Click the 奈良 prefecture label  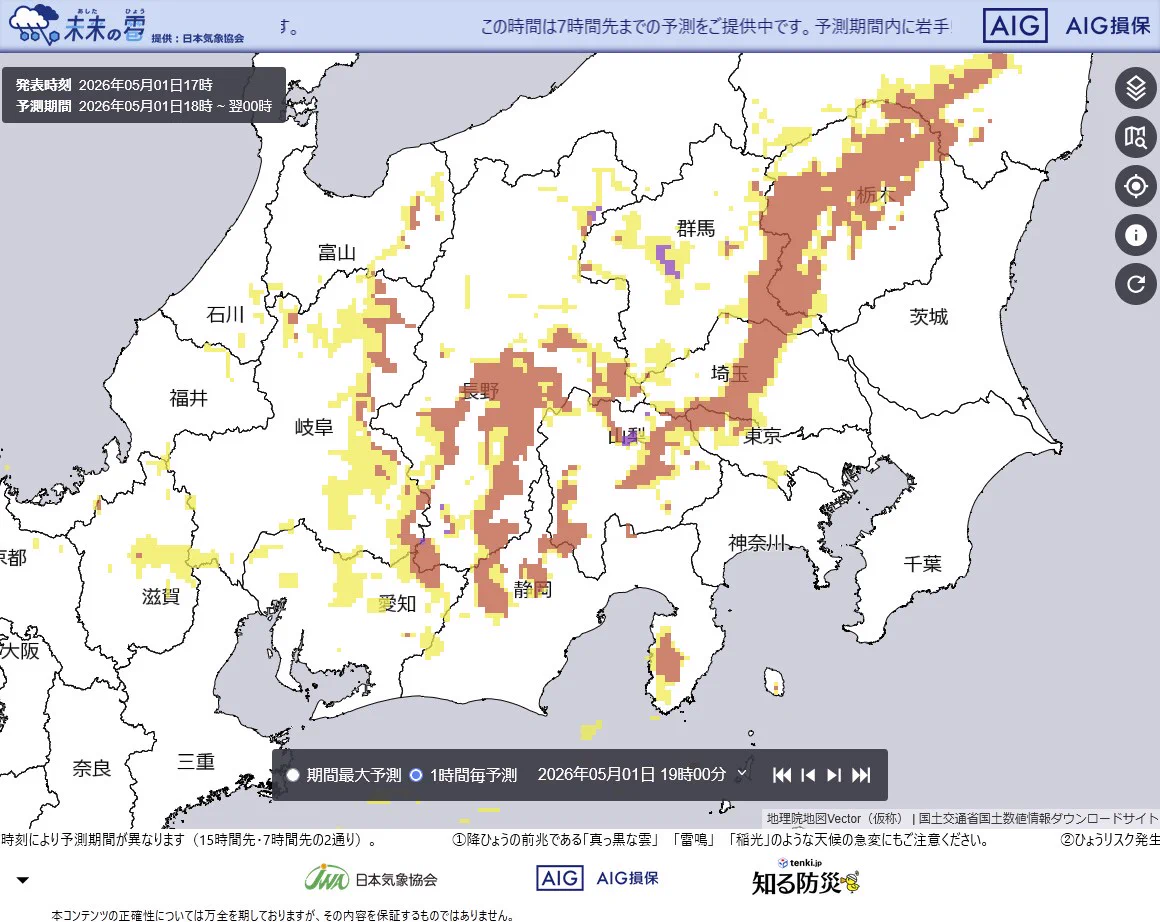tap(92, 768)
